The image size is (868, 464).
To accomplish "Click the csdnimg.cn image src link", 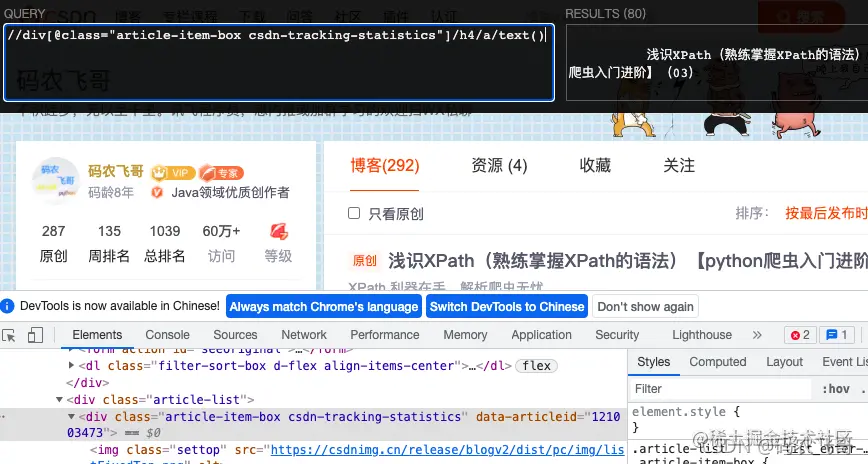I will tap(447, 450).
